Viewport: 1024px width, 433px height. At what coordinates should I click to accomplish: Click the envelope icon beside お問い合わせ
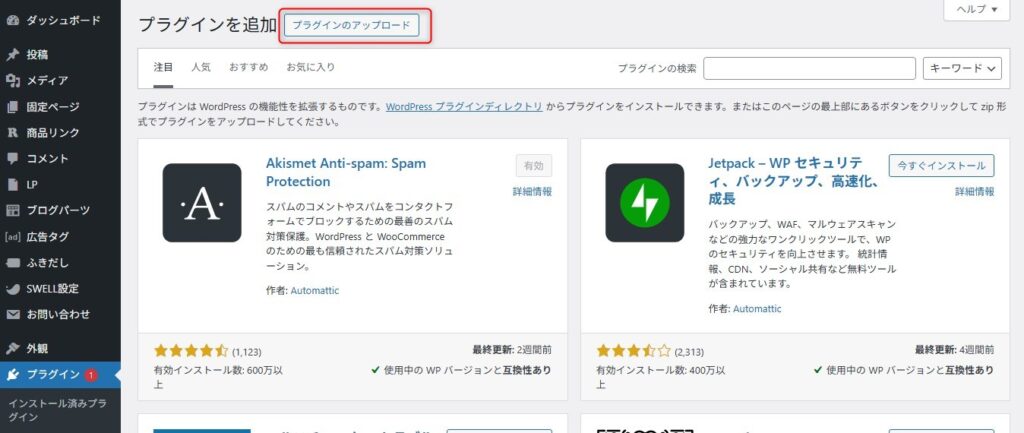pyautogui.click(x=12, y=314)
